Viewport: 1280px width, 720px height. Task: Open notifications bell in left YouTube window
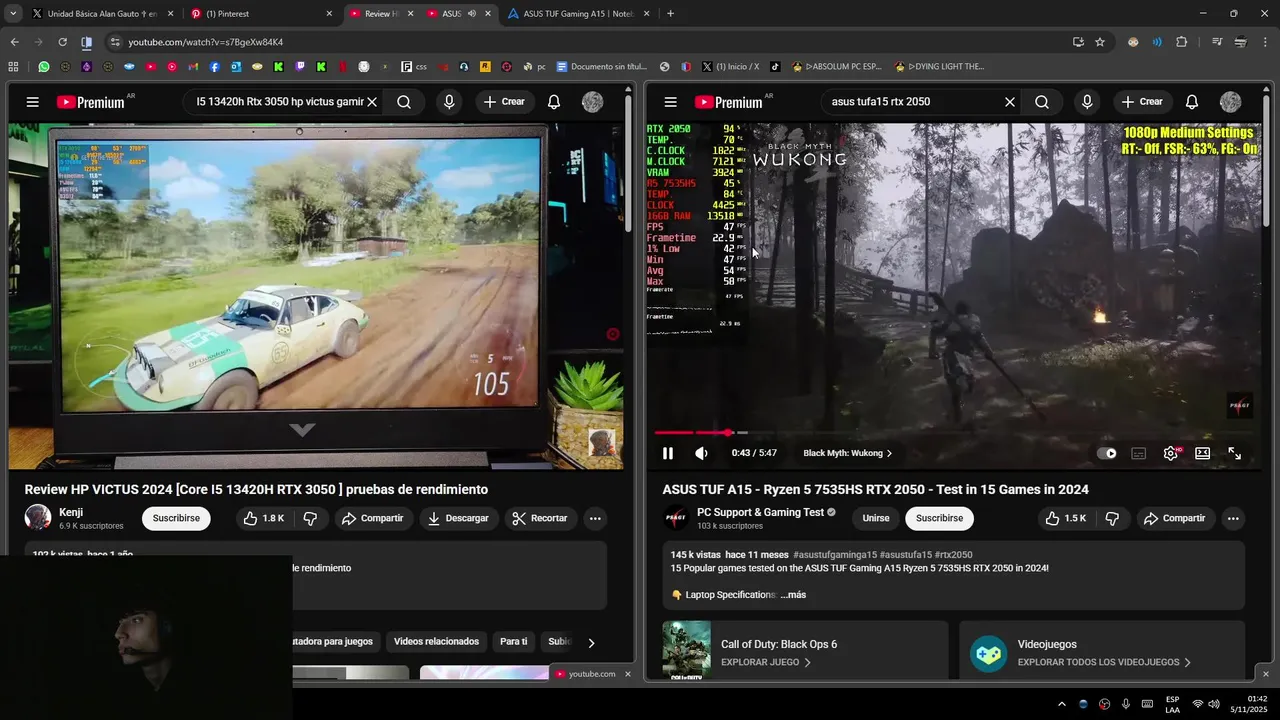[x=554, y=102]
